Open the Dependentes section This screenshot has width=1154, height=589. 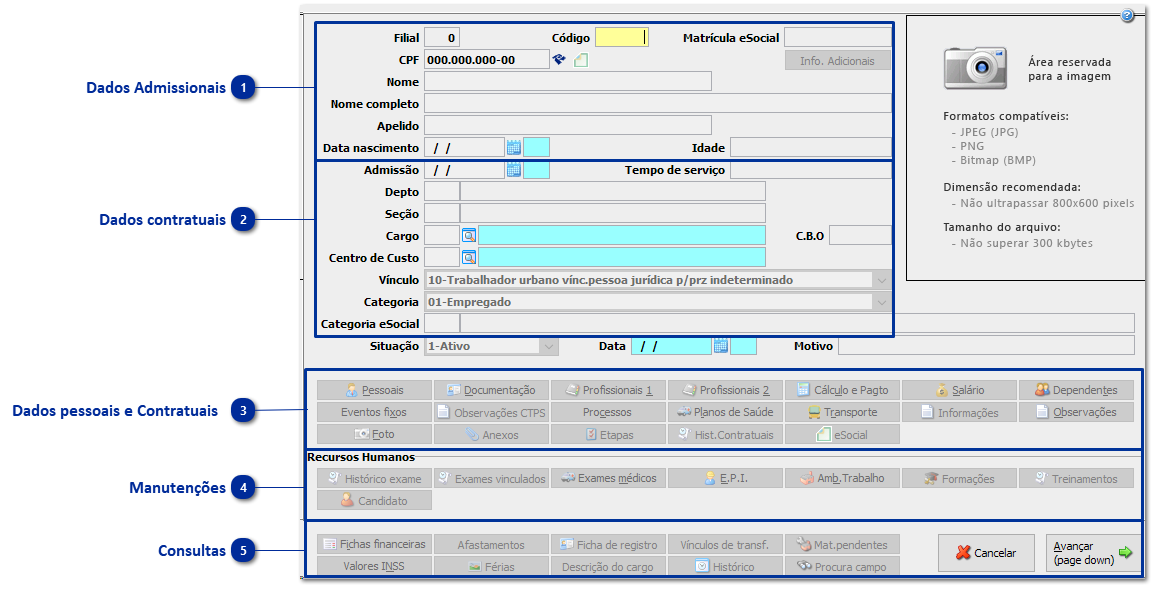coord(1076,390)
